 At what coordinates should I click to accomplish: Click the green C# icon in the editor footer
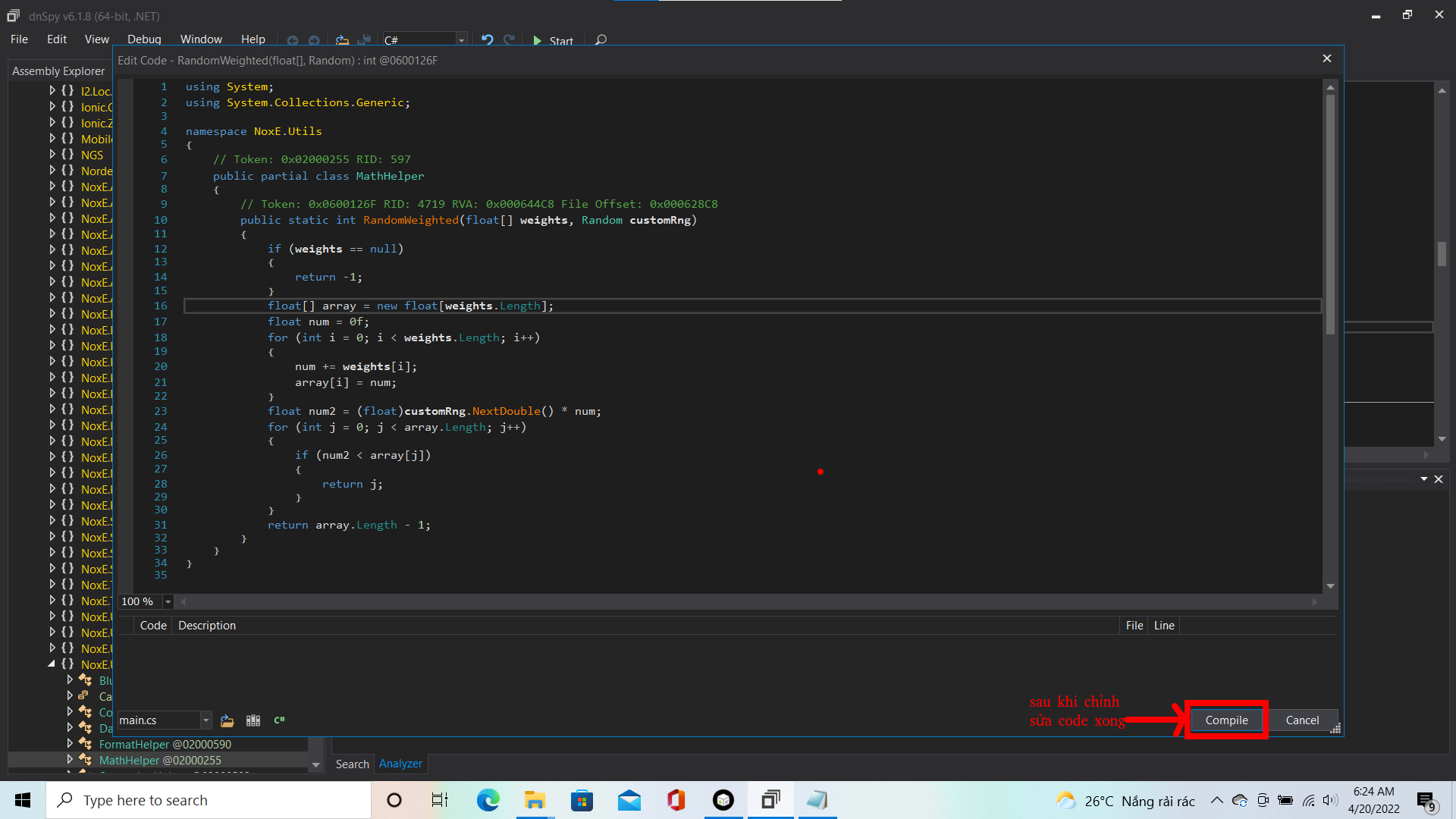point(279,720)
